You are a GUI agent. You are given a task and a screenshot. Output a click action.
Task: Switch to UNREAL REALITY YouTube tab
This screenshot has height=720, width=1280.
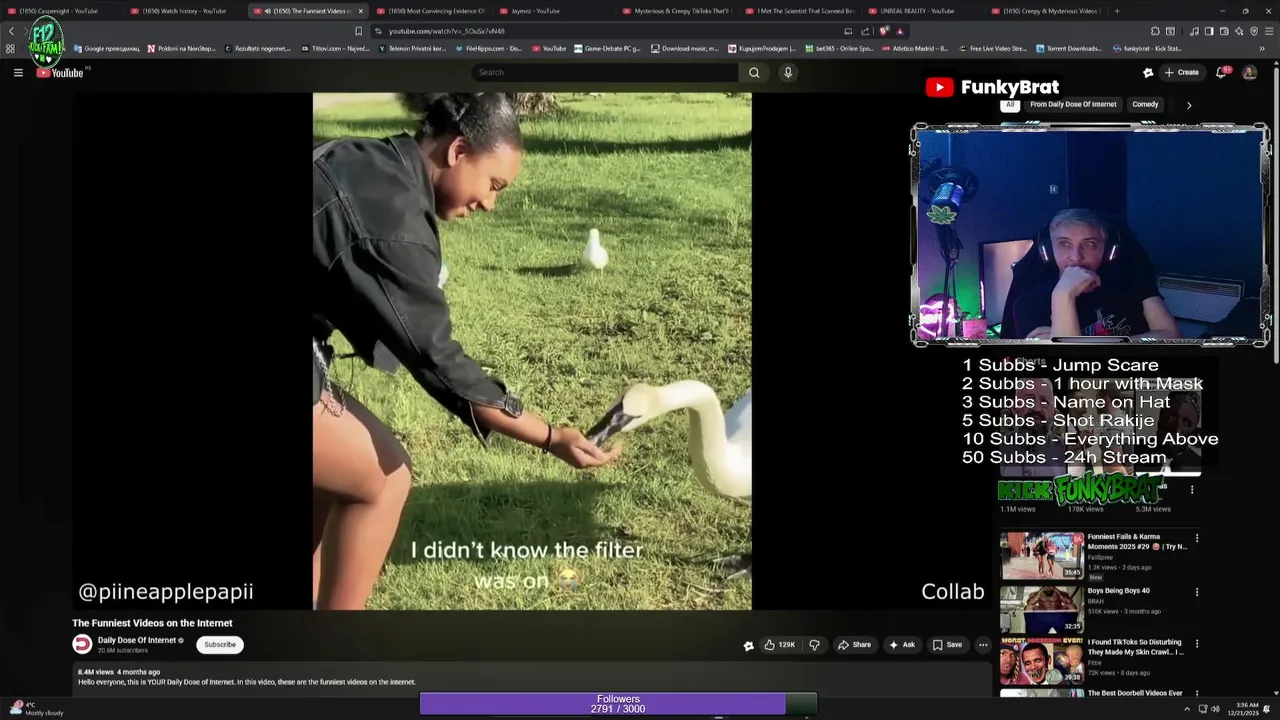point(922,11)
